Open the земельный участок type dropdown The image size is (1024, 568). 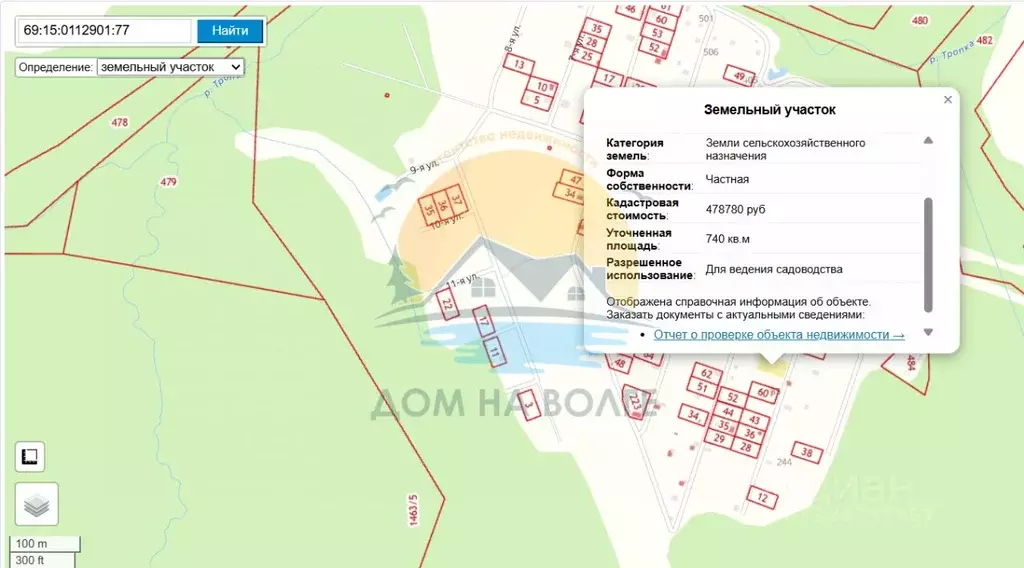pyautogui.click(x=170, y=67)
